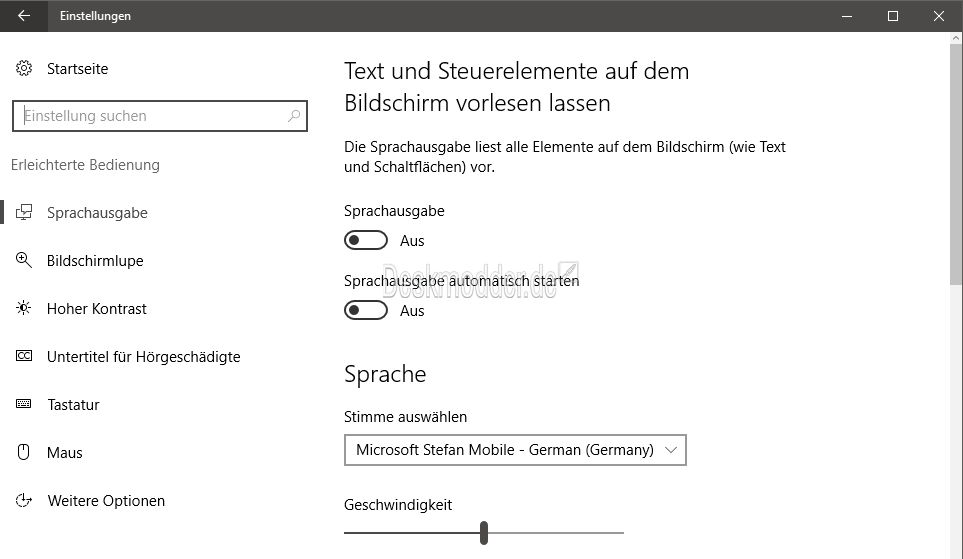Click the Startseite gear icon

tap(24, 69)
